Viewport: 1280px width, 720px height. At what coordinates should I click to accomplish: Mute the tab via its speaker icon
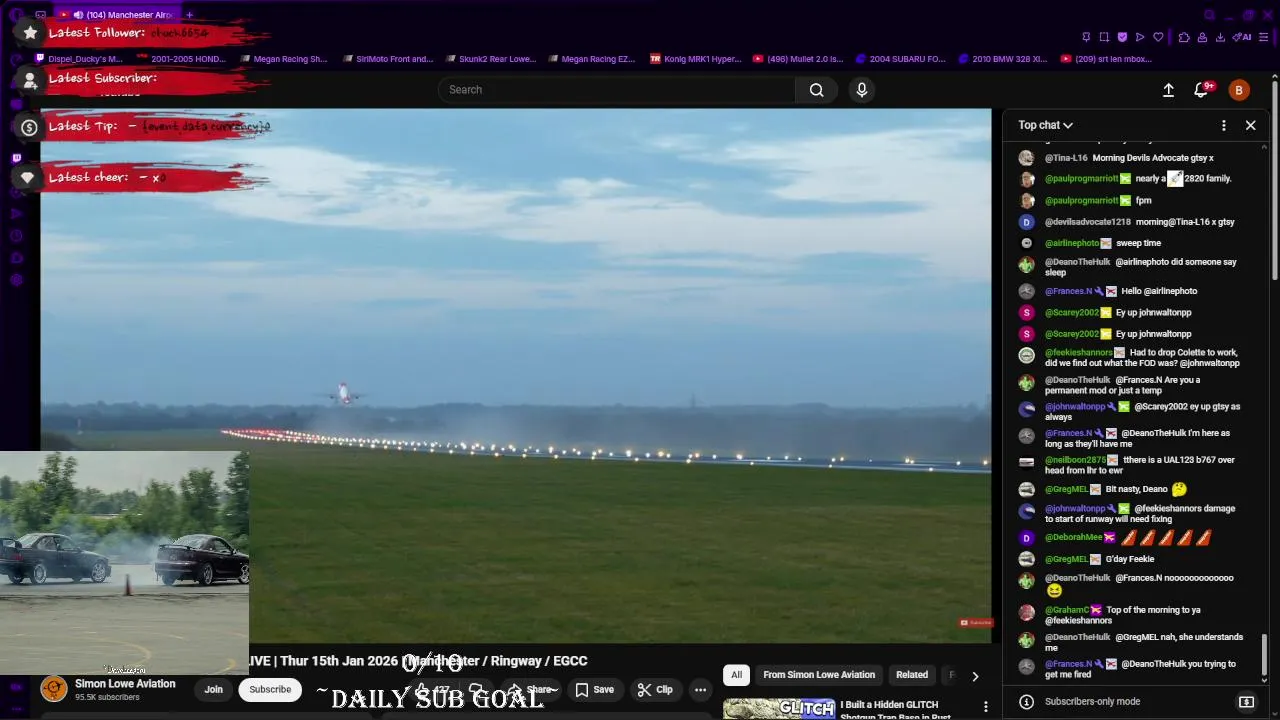click(x=78, y=15)
